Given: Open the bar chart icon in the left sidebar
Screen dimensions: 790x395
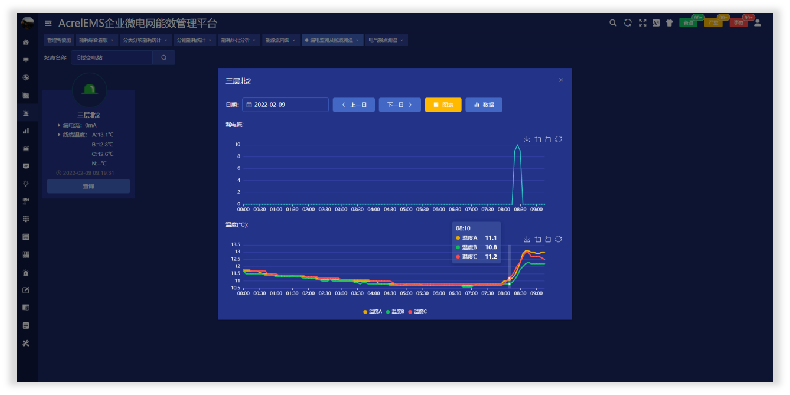Looking at the screenshot, I should point(26,130).
